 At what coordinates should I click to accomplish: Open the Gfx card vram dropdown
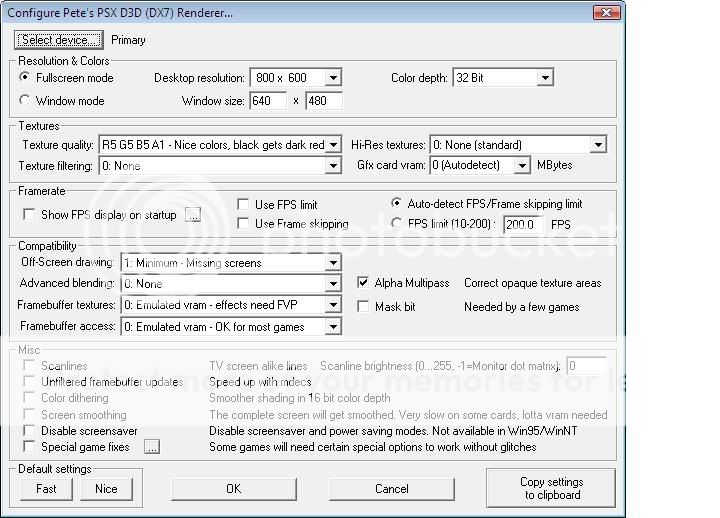pos(521,166)
